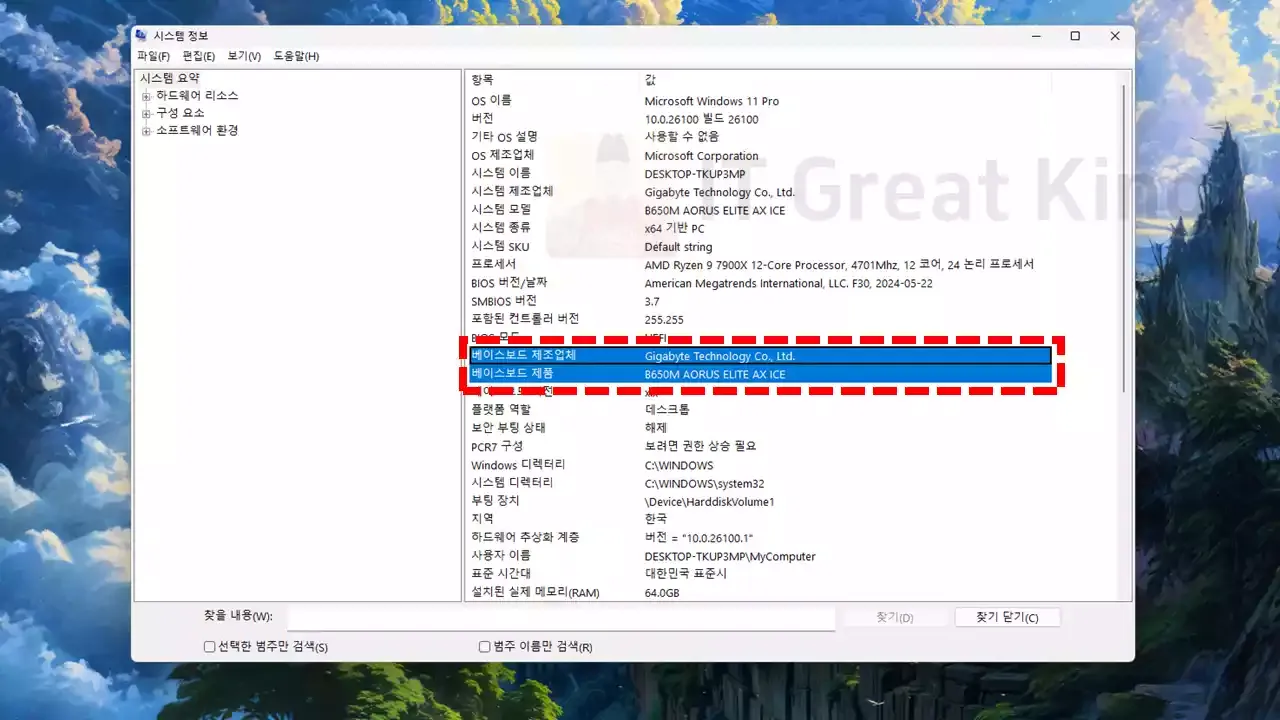Screen dimensions: 1280x720
Task: Select the 플랫폼 역할 row
Action: point(760,410)
